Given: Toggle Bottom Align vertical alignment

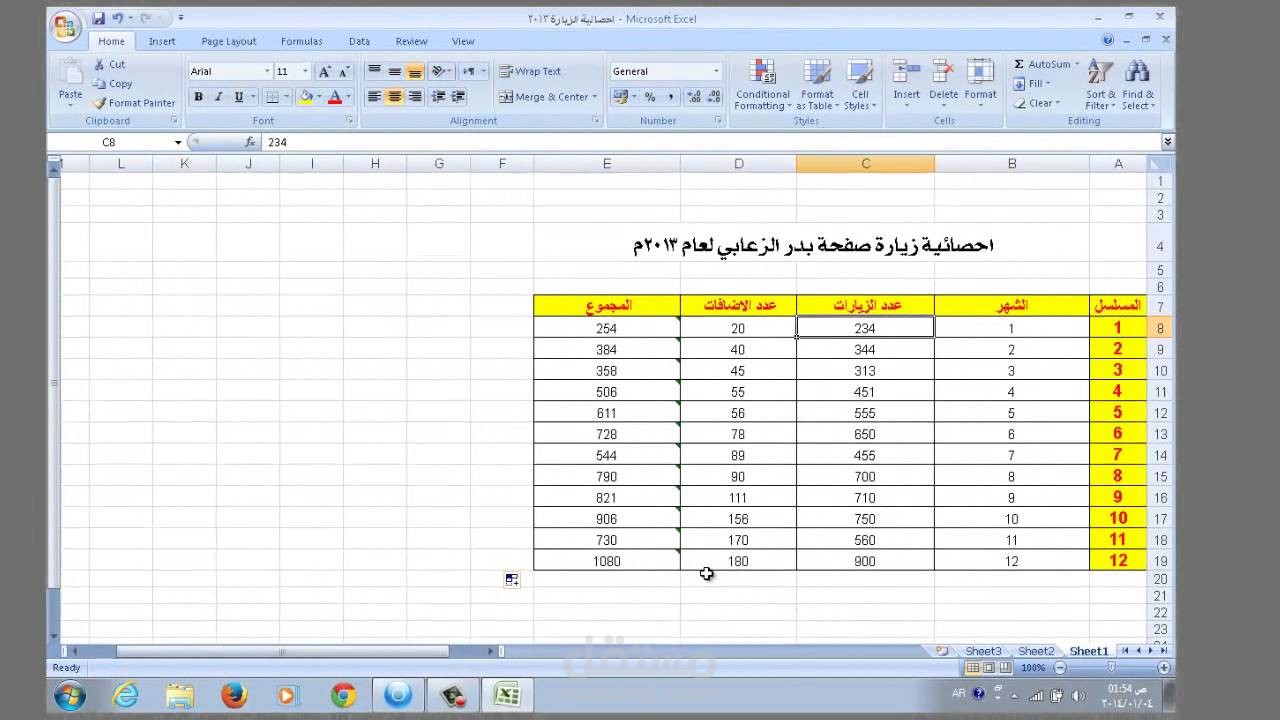Looking at the screenshot, I should [414, 71].
